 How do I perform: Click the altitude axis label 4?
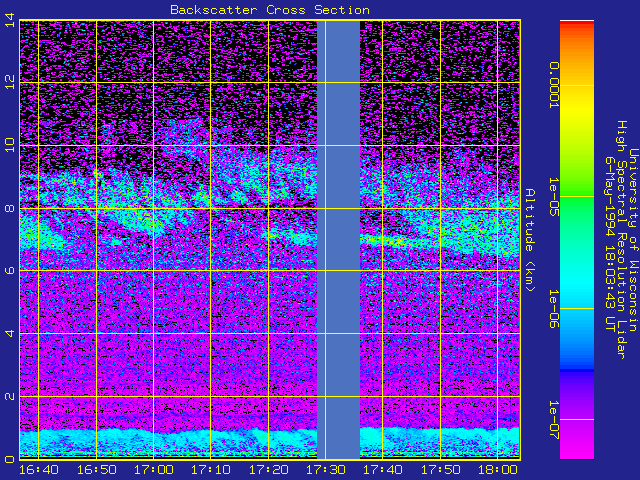(10, 333)
